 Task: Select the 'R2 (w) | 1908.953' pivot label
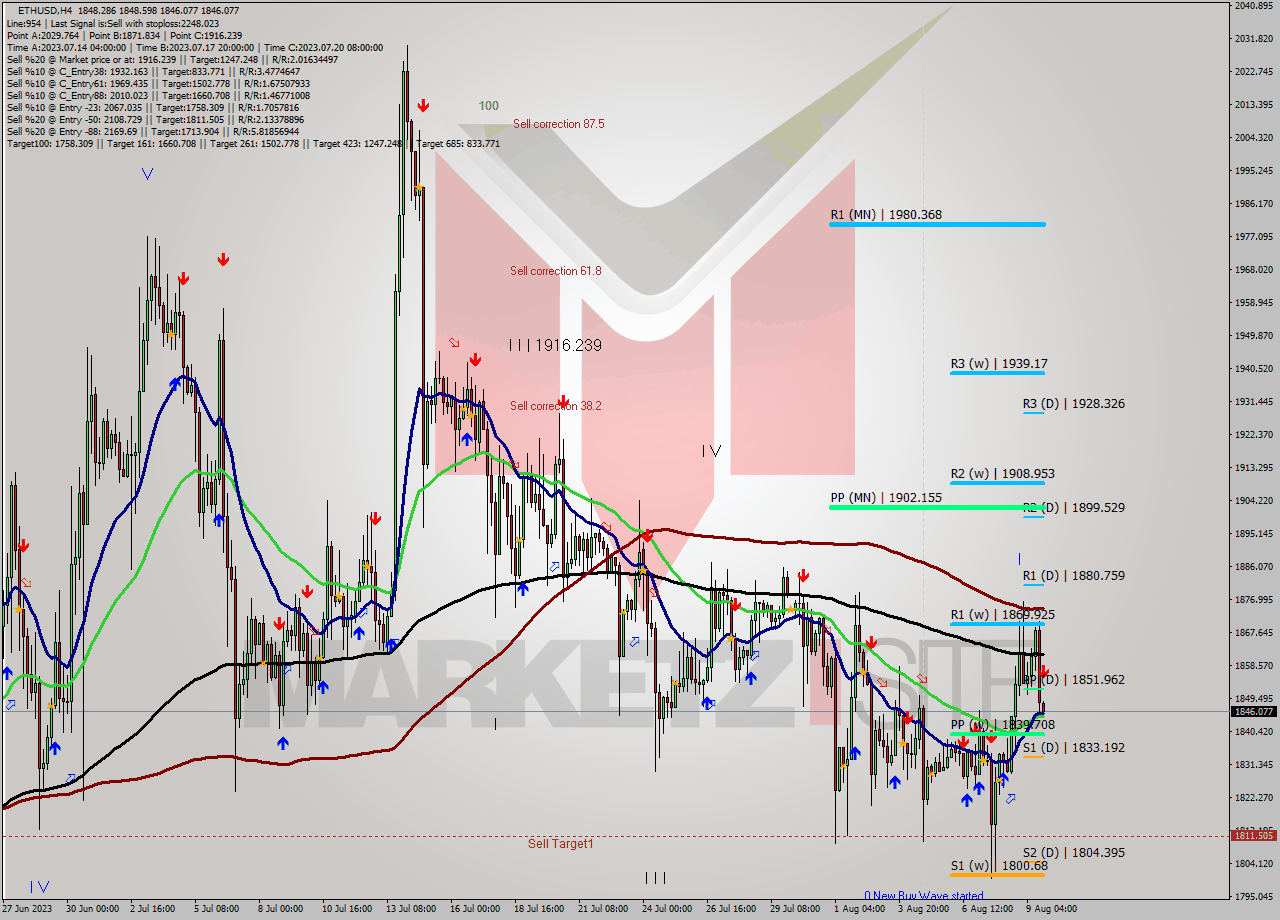pyautogui.click(x=1002, y=474)
